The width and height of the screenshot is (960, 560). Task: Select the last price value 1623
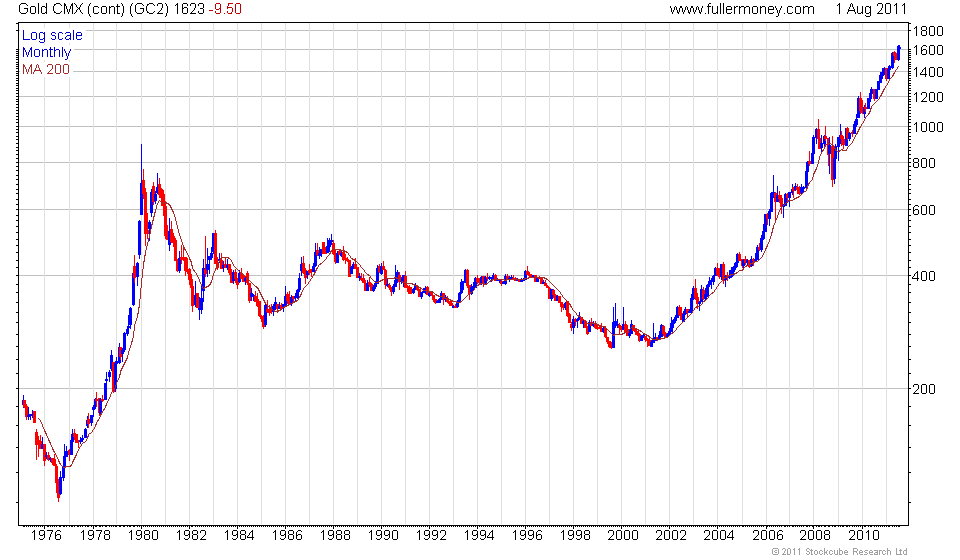coord(189,9)
